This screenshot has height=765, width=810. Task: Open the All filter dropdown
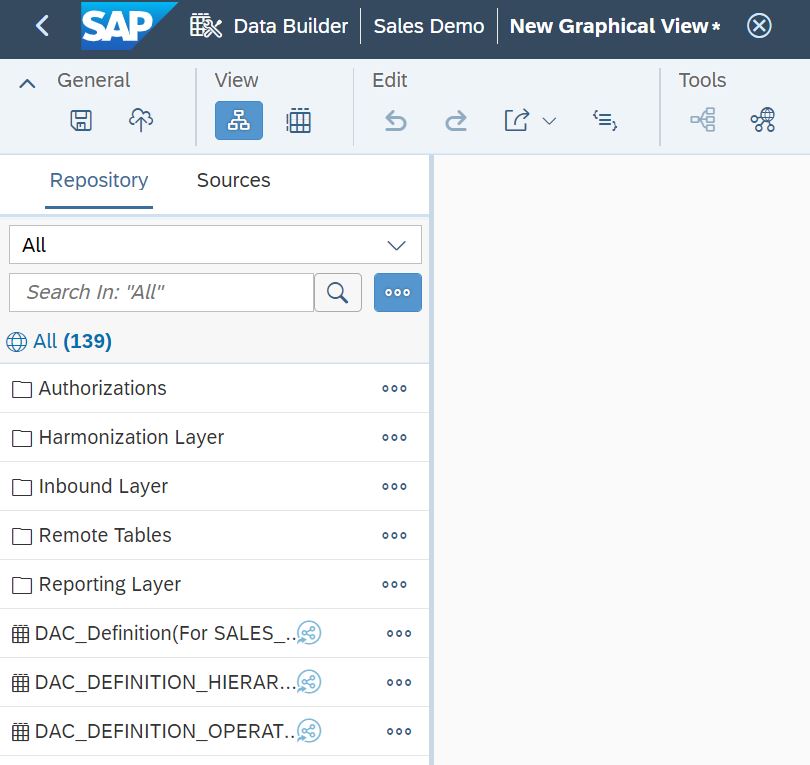215,245
